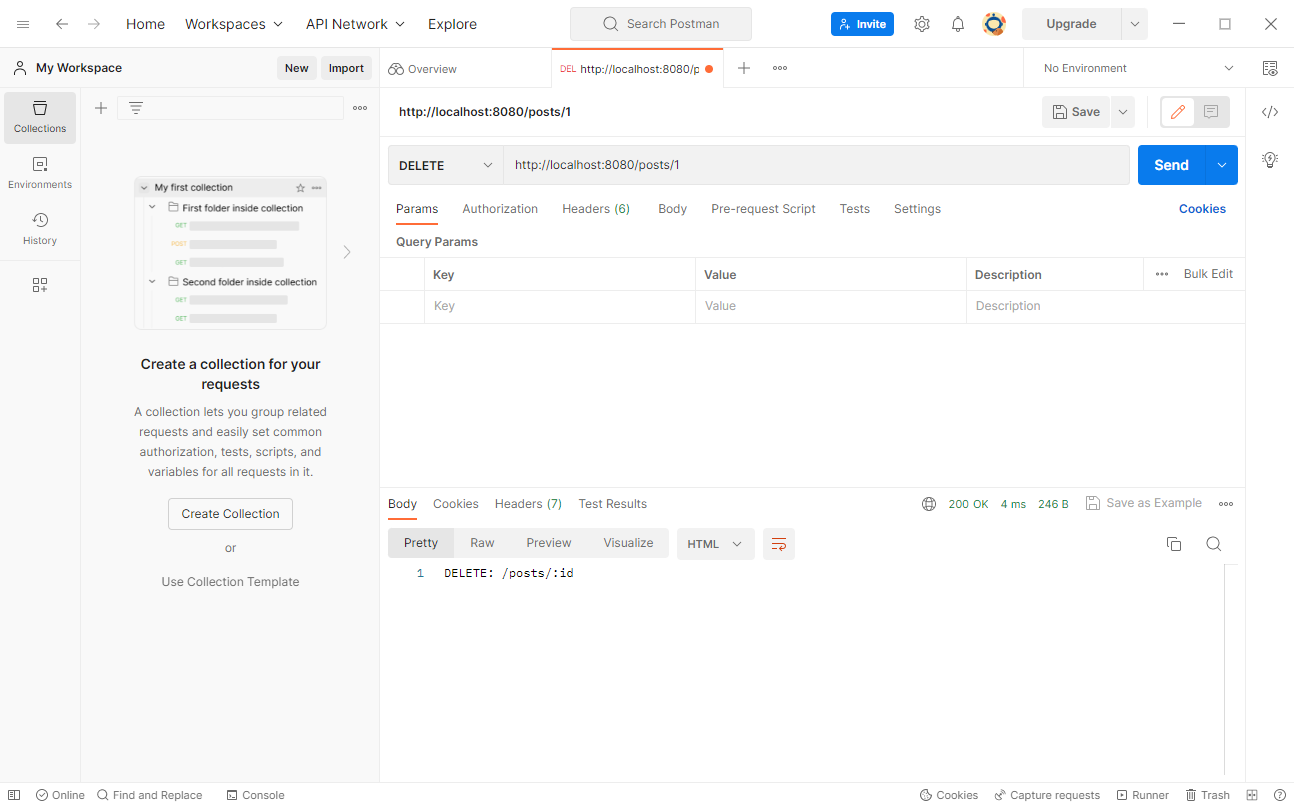Click the Import button
Viewport: 1294px width, 807px height.
click(346, 68)
